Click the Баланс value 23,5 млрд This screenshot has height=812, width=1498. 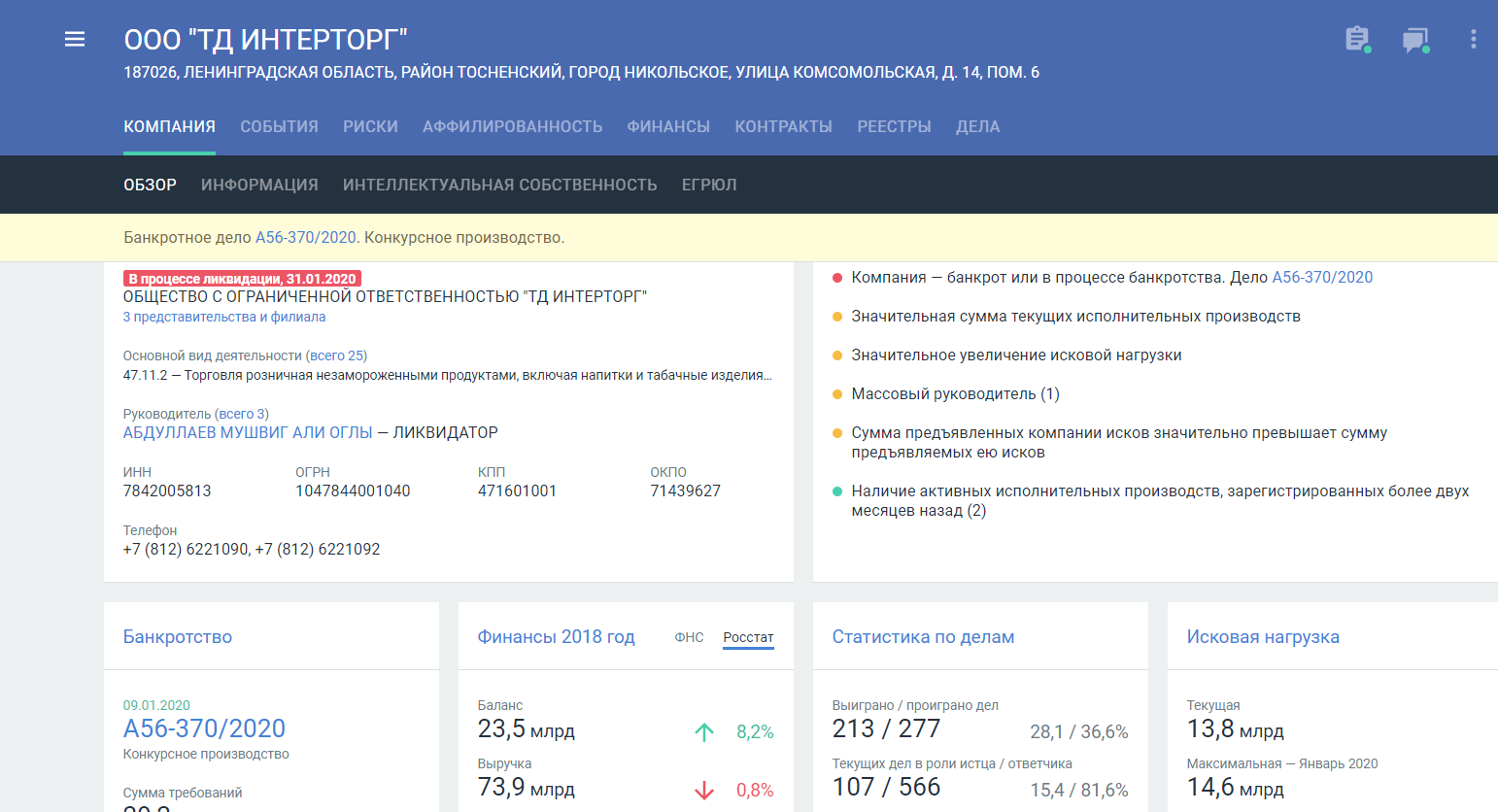[526, 729]
